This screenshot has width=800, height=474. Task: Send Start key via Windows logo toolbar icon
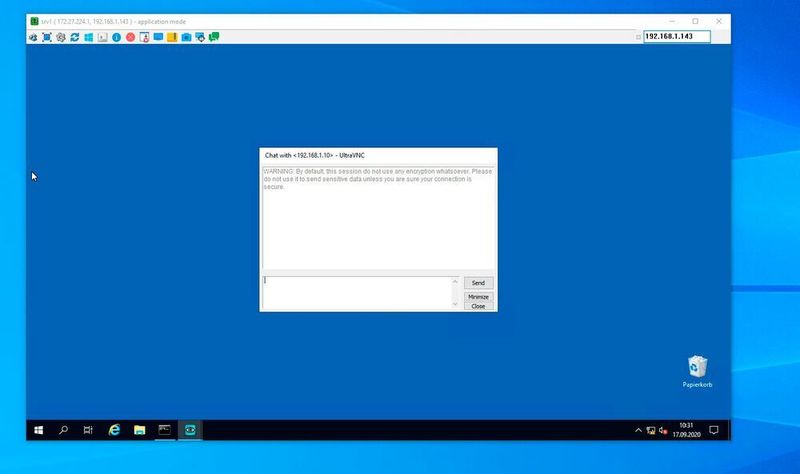point(89,37)
